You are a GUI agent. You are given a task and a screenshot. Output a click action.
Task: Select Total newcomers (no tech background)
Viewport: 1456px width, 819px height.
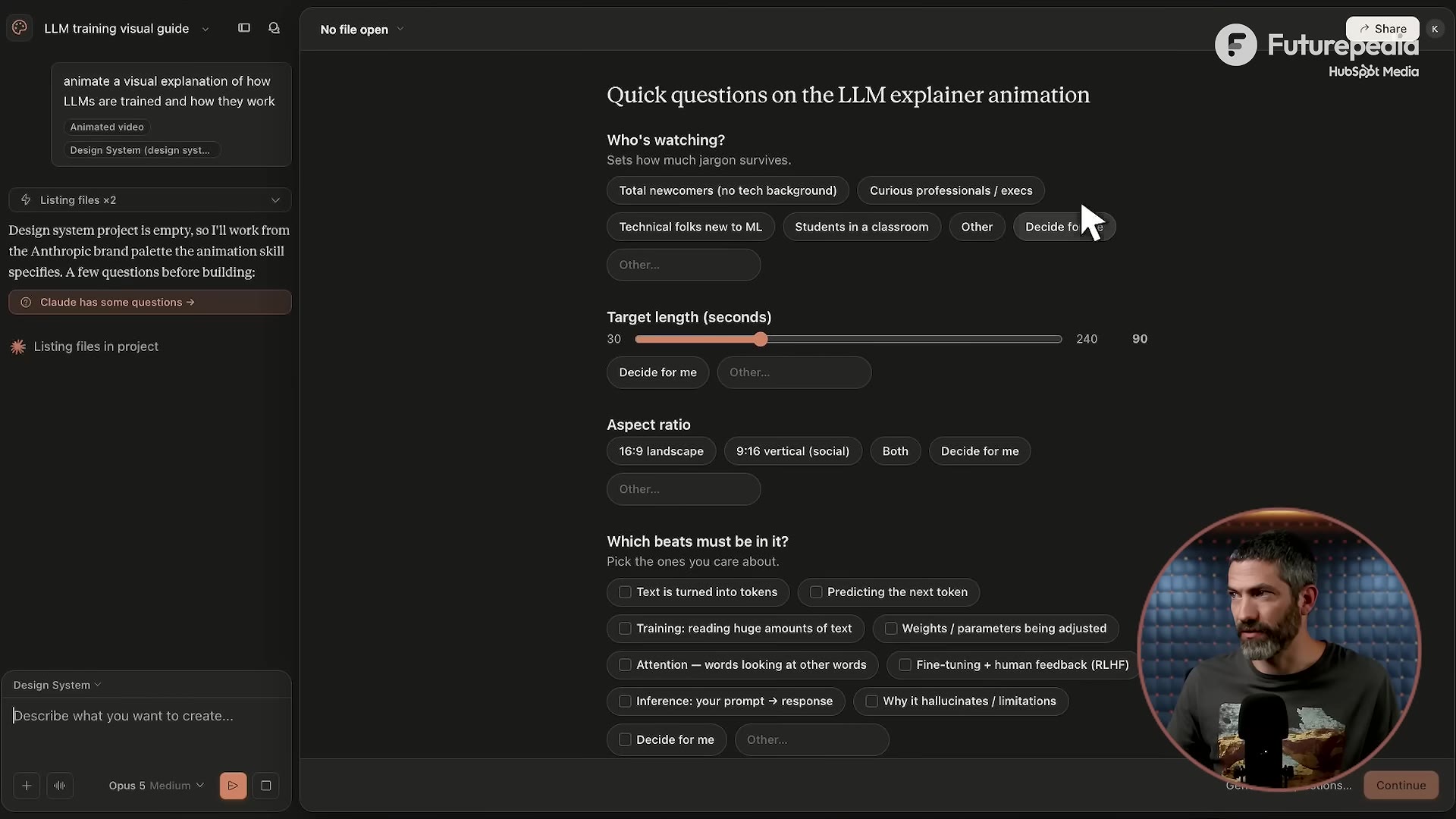(x=728, y=190)
